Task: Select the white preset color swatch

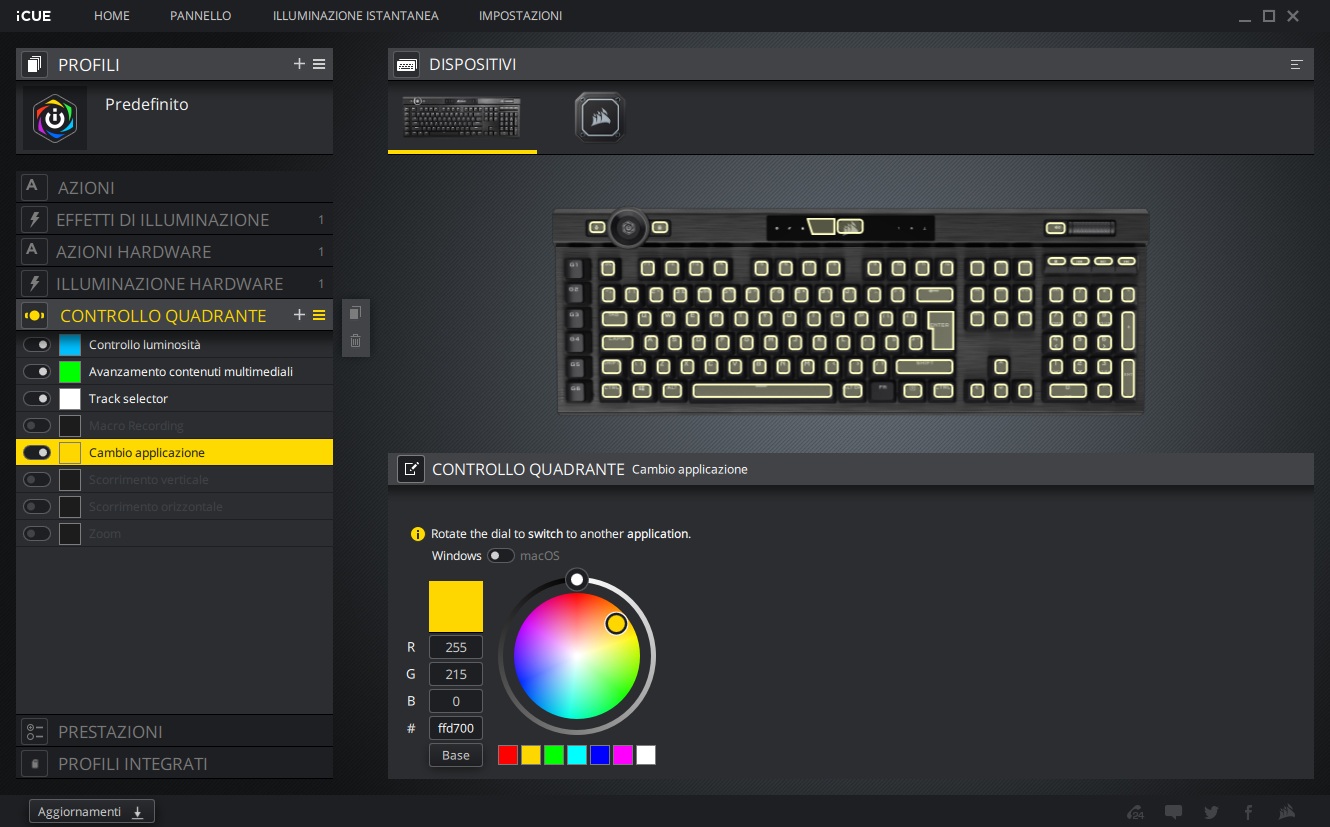Action: (646, 755)
